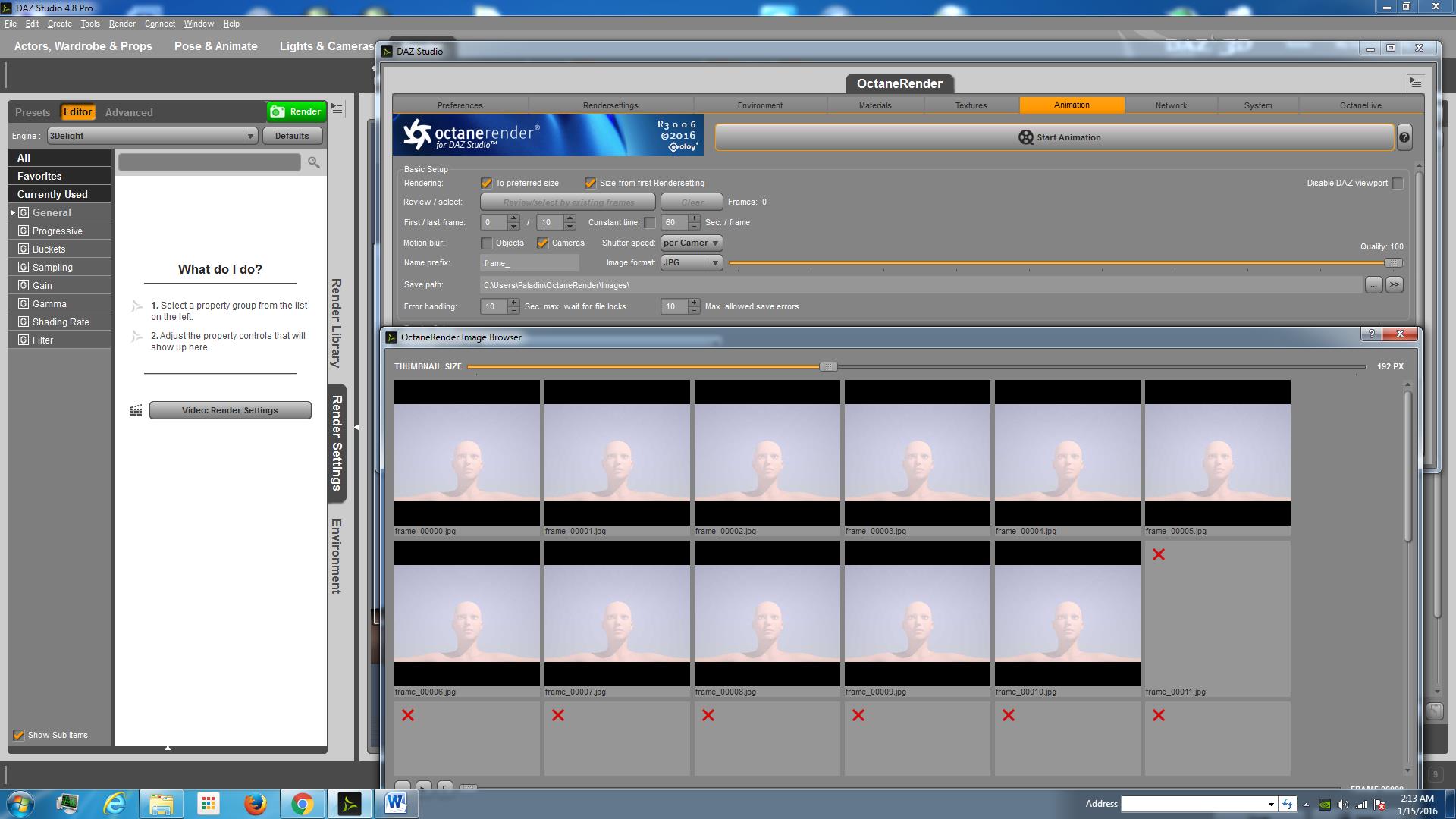Click the Defaults button

[x=292, y=136]
